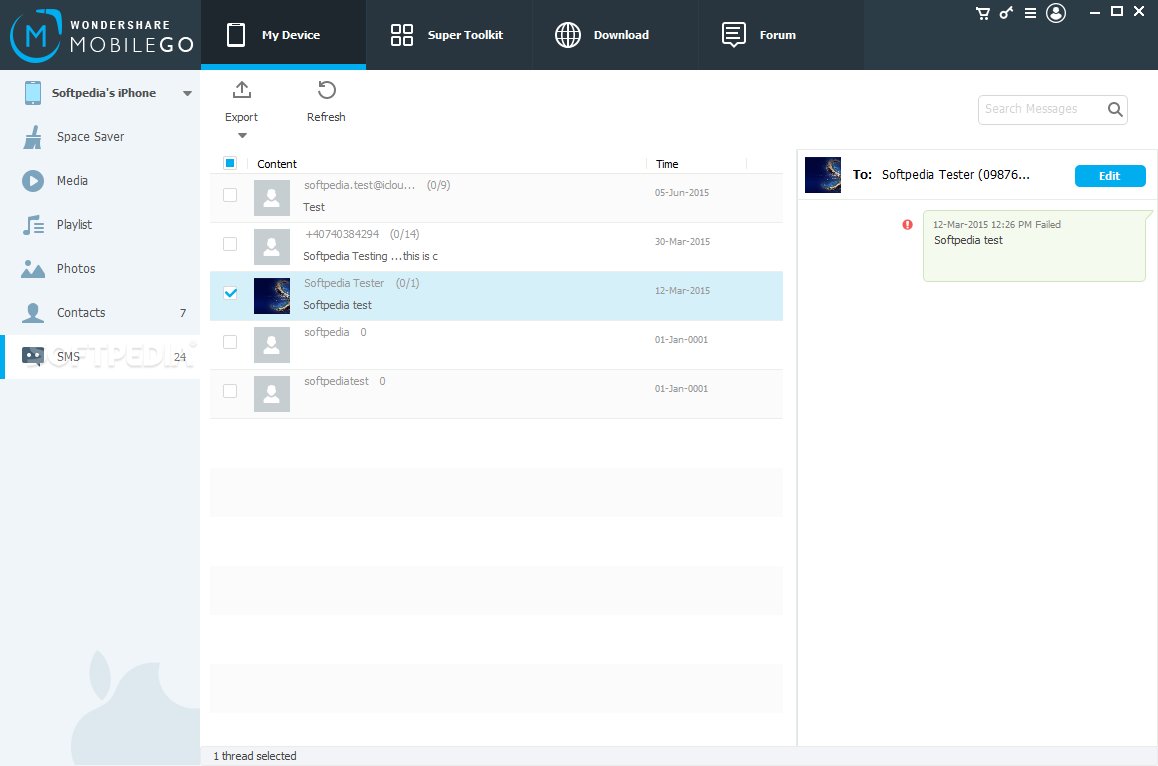Click avatar of softpedia.test@iclou thread

[x=272, y=198]
